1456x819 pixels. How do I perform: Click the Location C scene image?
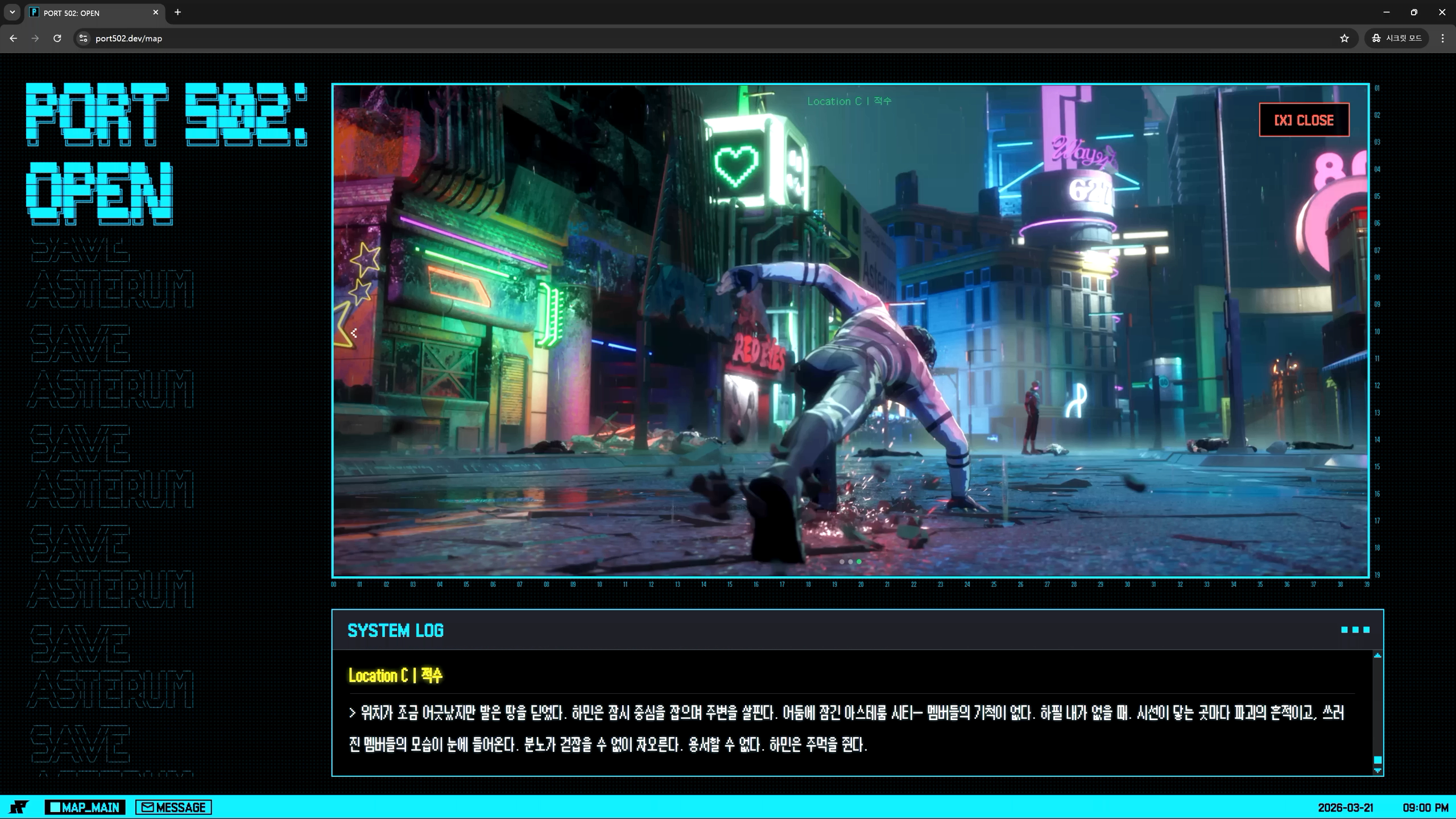(x=850, y=331)
